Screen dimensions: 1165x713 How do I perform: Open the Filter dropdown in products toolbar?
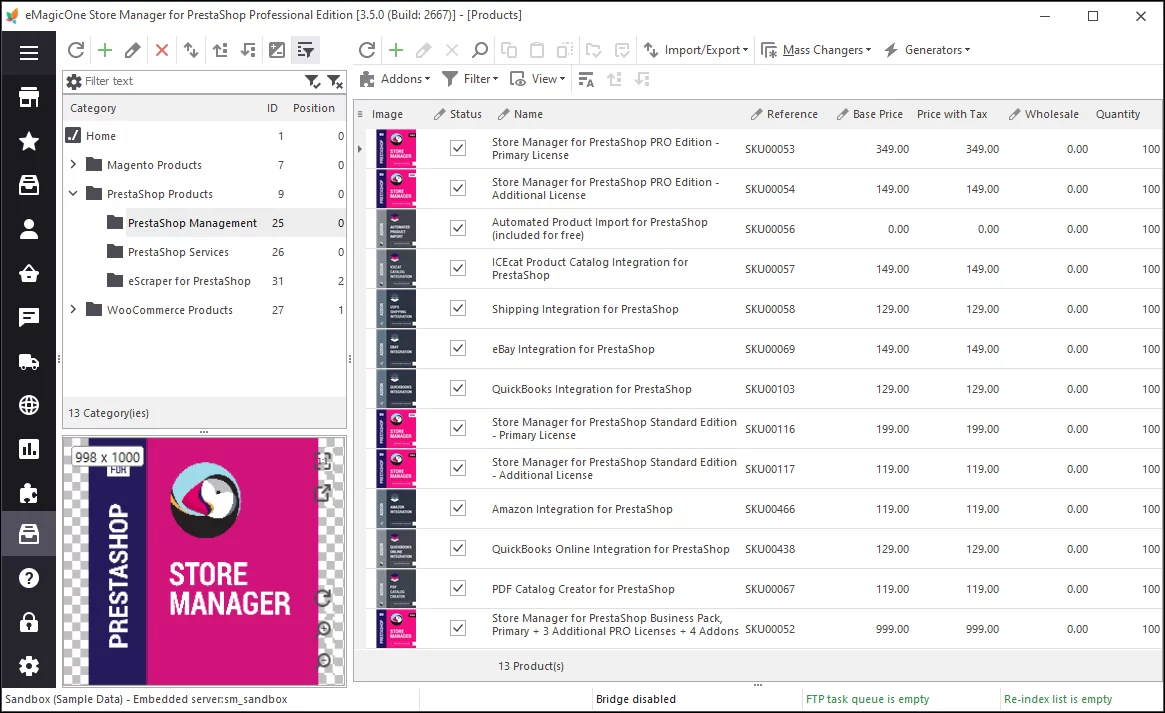(470, 79)
